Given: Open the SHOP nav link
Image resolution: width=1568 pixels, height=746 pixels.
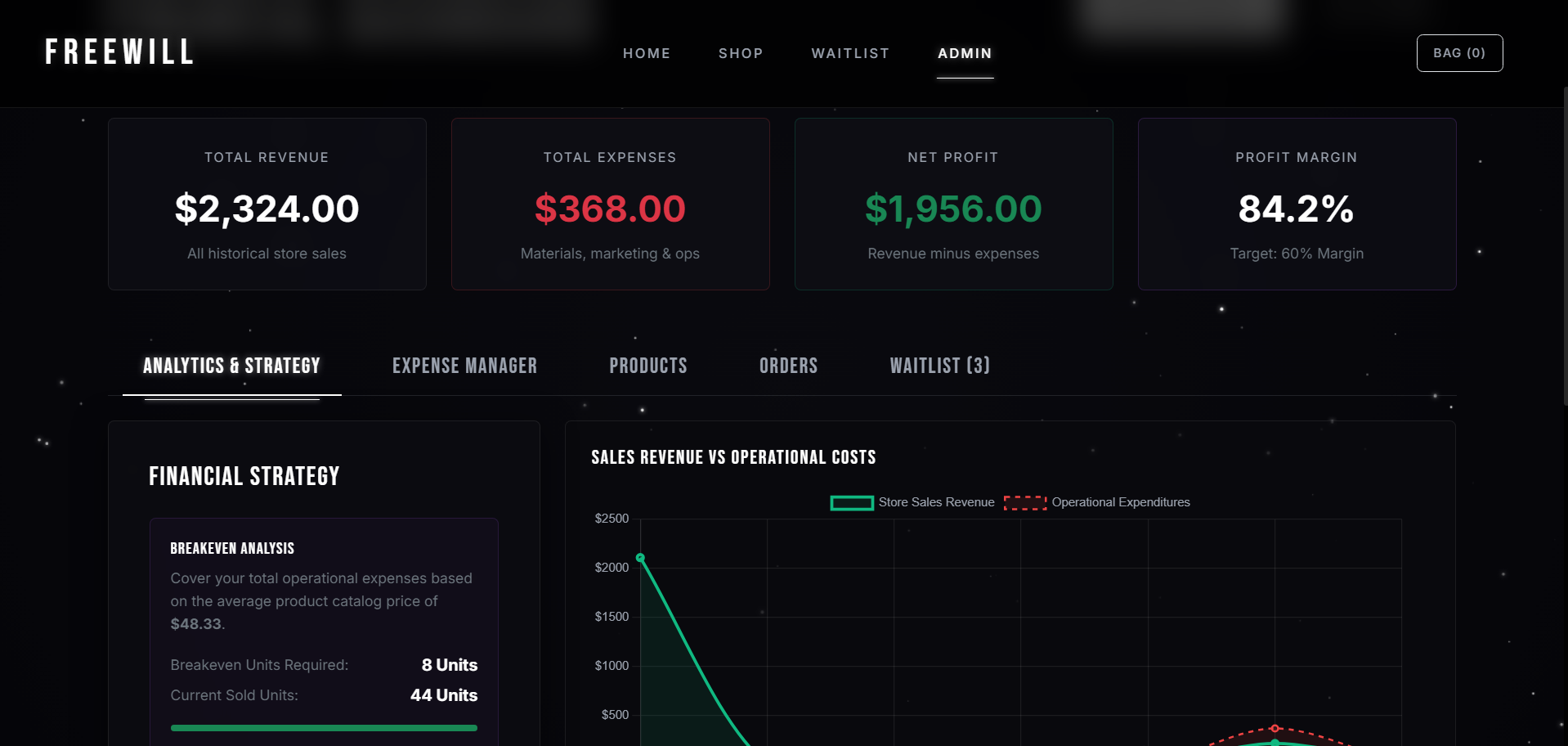Looking at the screenshot, I should [741, 53].
